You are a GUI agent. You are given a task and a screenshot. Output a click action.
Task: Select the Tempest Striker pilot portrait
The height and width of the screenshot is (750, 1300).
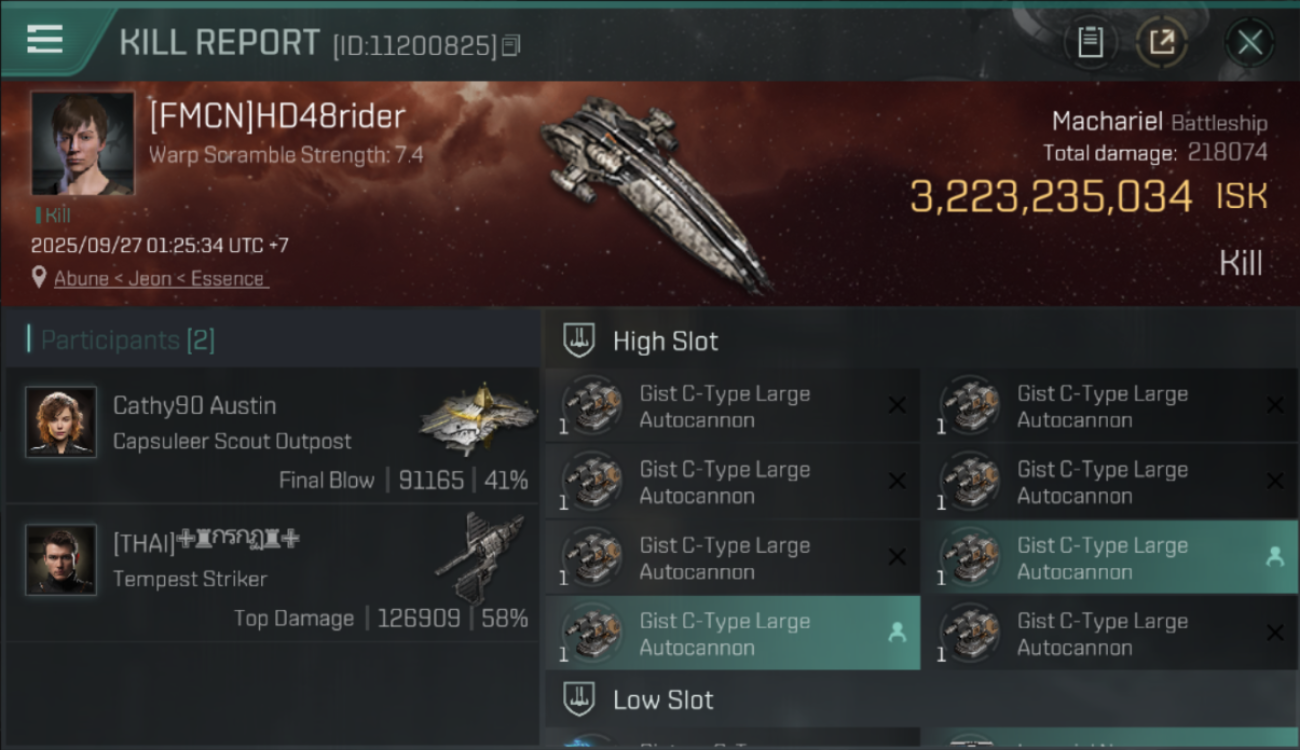(x=61, y=560)
